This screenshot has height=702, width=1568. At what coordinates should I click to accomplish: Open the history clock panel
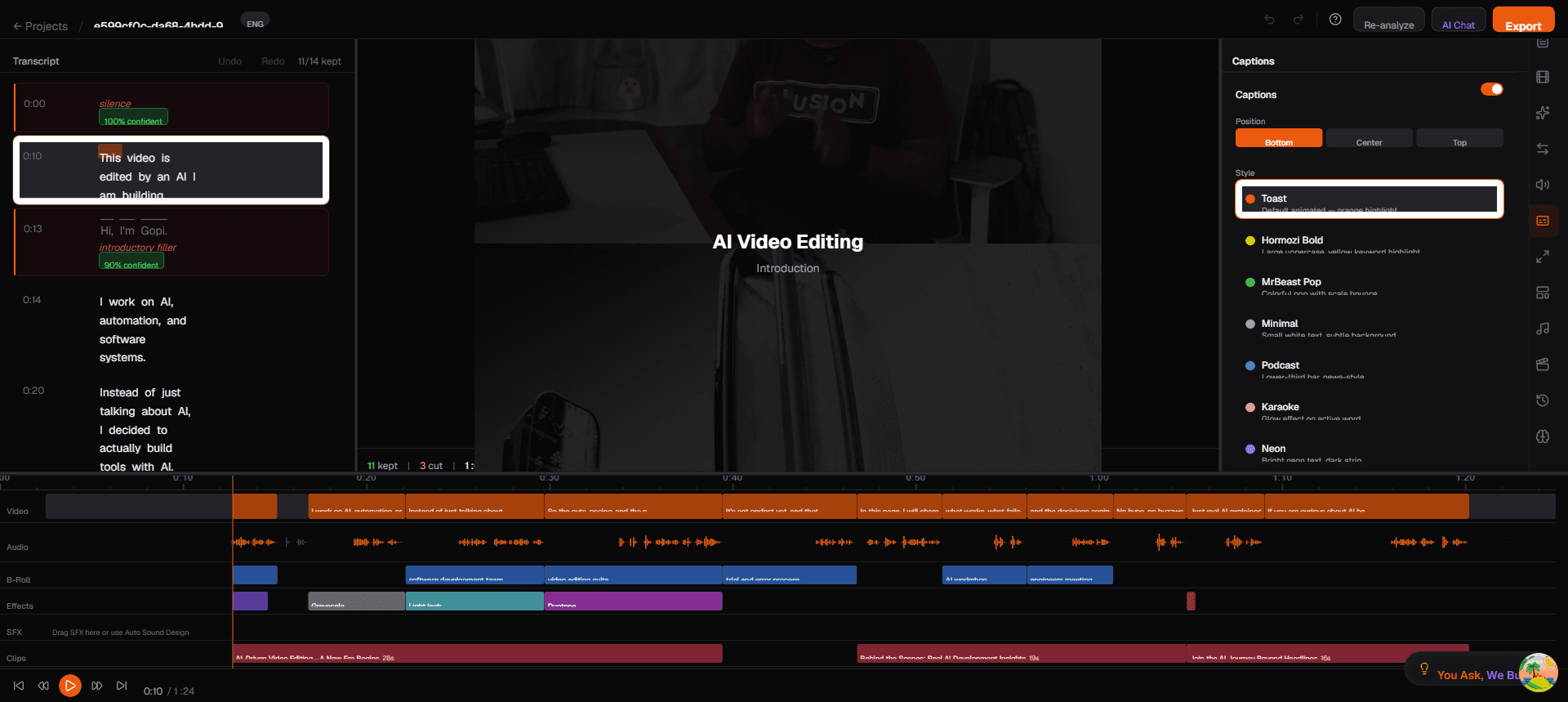[1542, 400]
